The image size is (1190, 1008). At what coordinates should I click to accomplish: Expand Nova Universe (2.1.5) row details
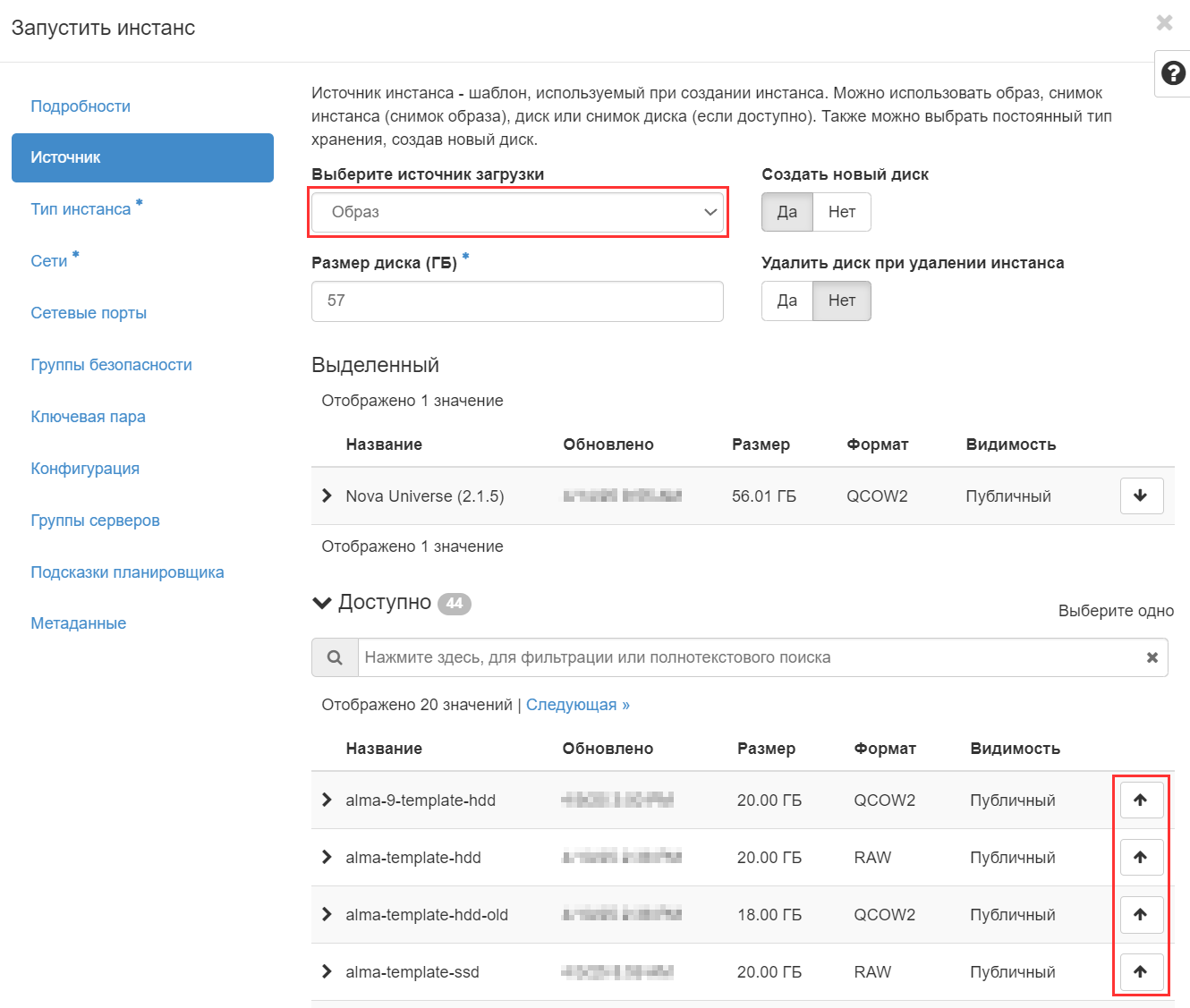[x=327, y=496]
